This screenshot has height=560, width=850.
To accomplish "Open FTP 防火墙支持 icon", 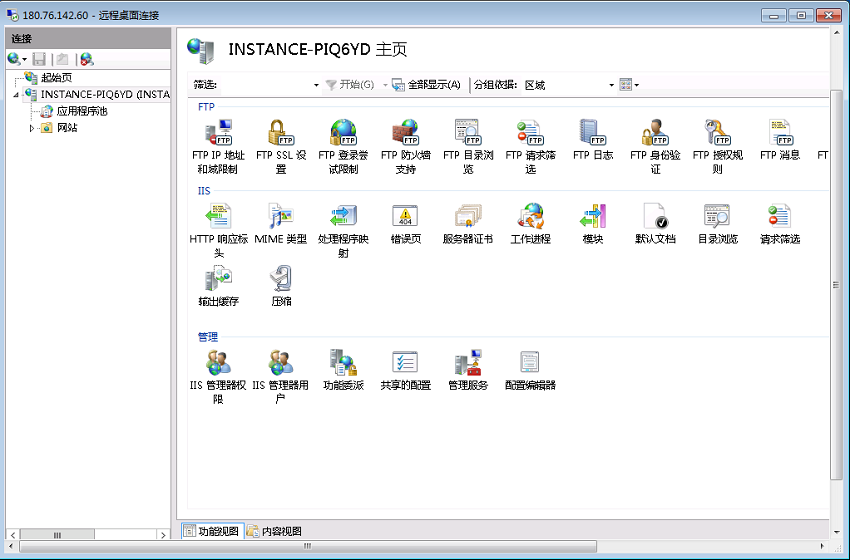I will click(x=405, y=147).
